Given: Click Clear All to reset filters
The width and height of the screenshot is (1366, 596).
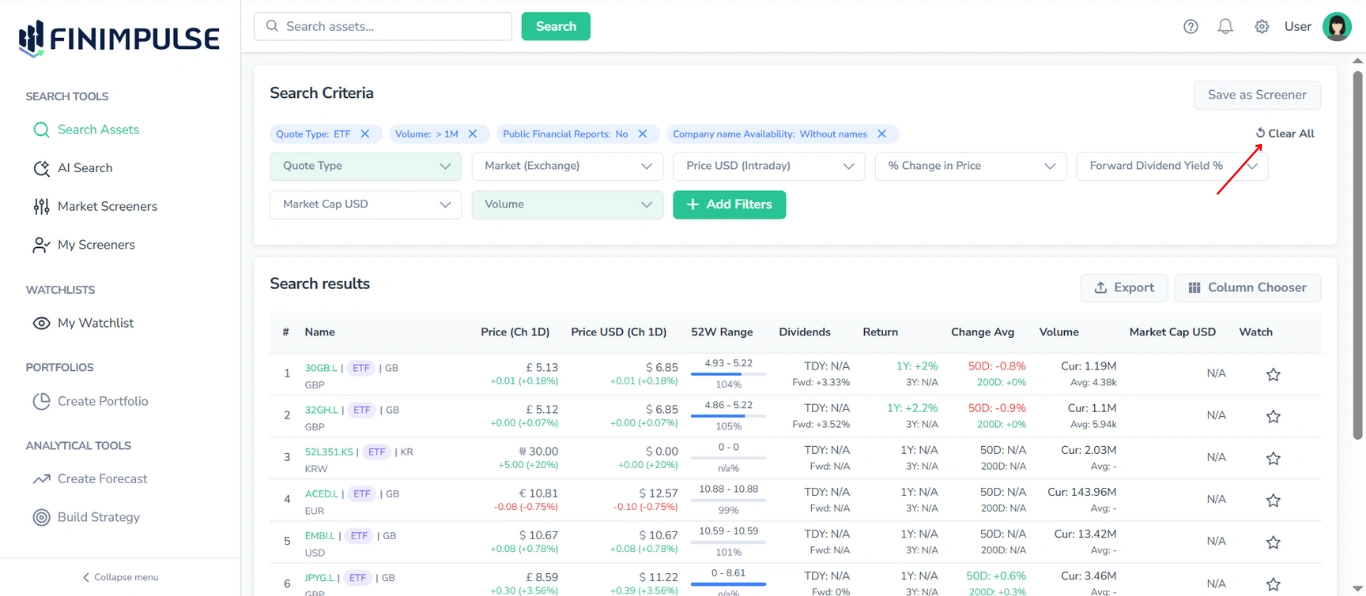Looking at the screenshot, I should tap(1285, 134).
